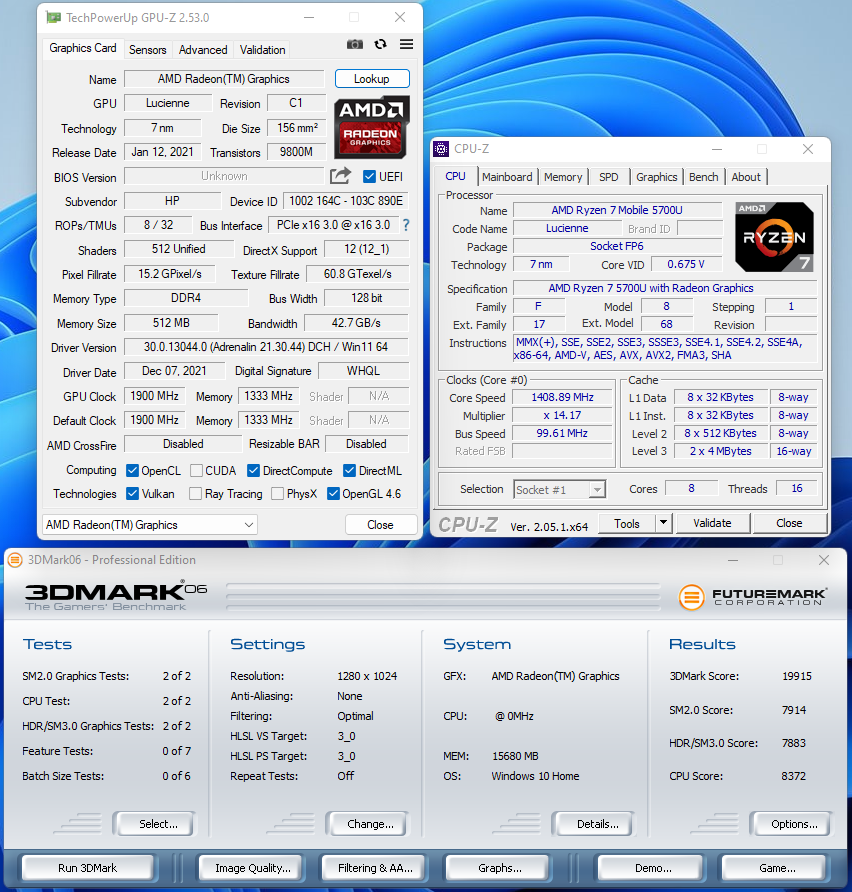Click the Lookup button in GPU-Z
This screenshot has height=892, width=852.
point(372,79)
